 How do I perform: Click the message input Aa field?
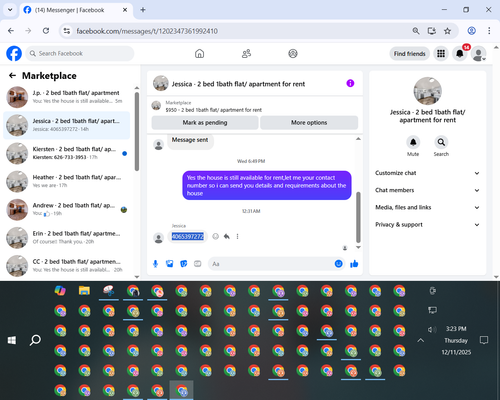[x=271, y=264]
